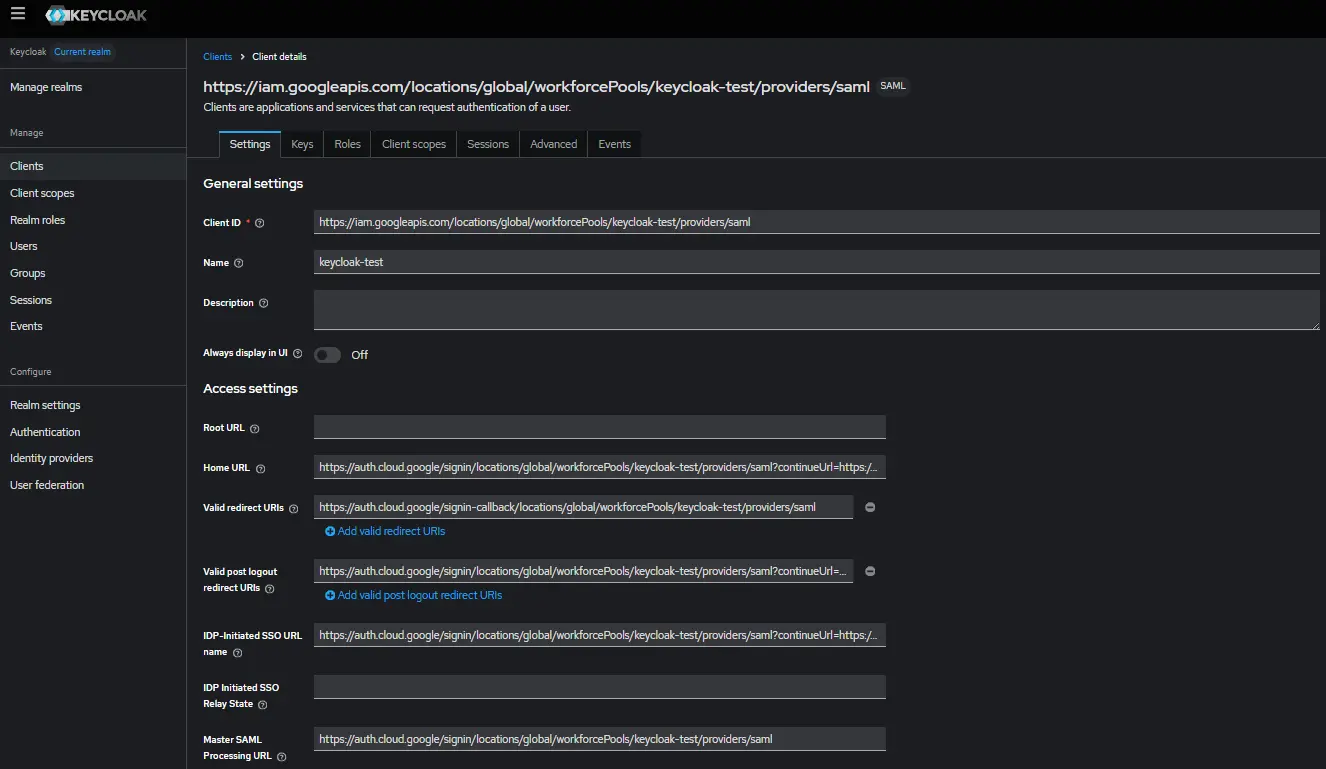Click the Keycloak logo
Screen dimensions: 1326x769
tap(95, 16)
